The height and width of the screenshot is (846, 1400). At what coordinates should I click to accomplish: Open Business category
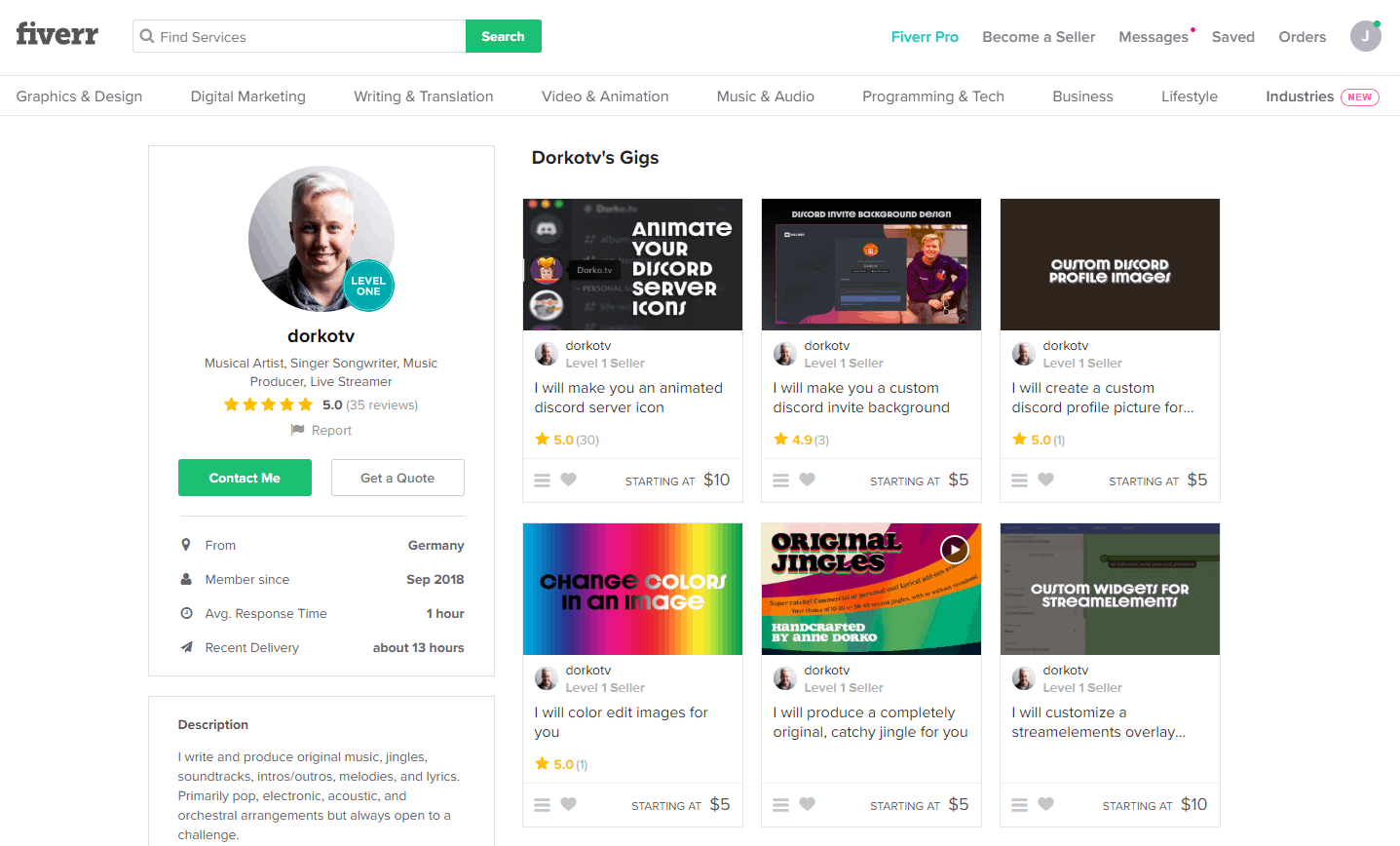[1082, 96]
